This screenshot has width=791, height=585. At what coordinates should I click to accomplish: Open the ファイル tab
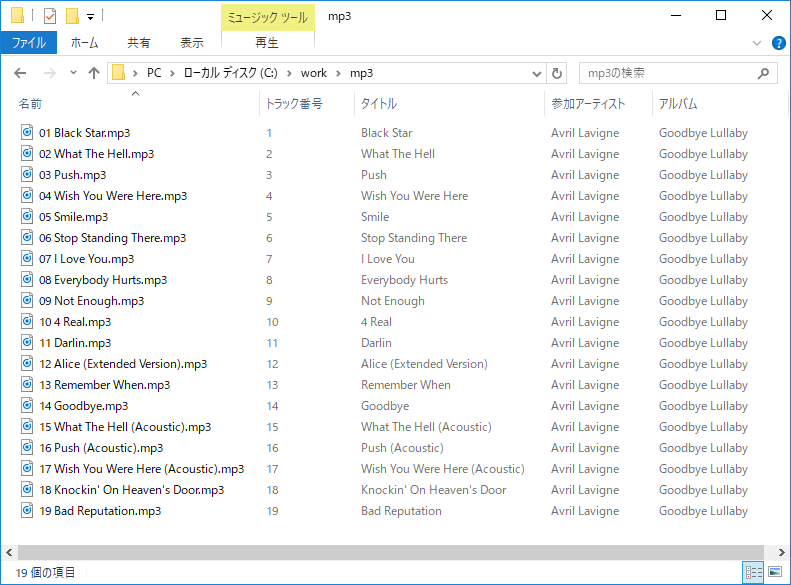pos(29,42)
